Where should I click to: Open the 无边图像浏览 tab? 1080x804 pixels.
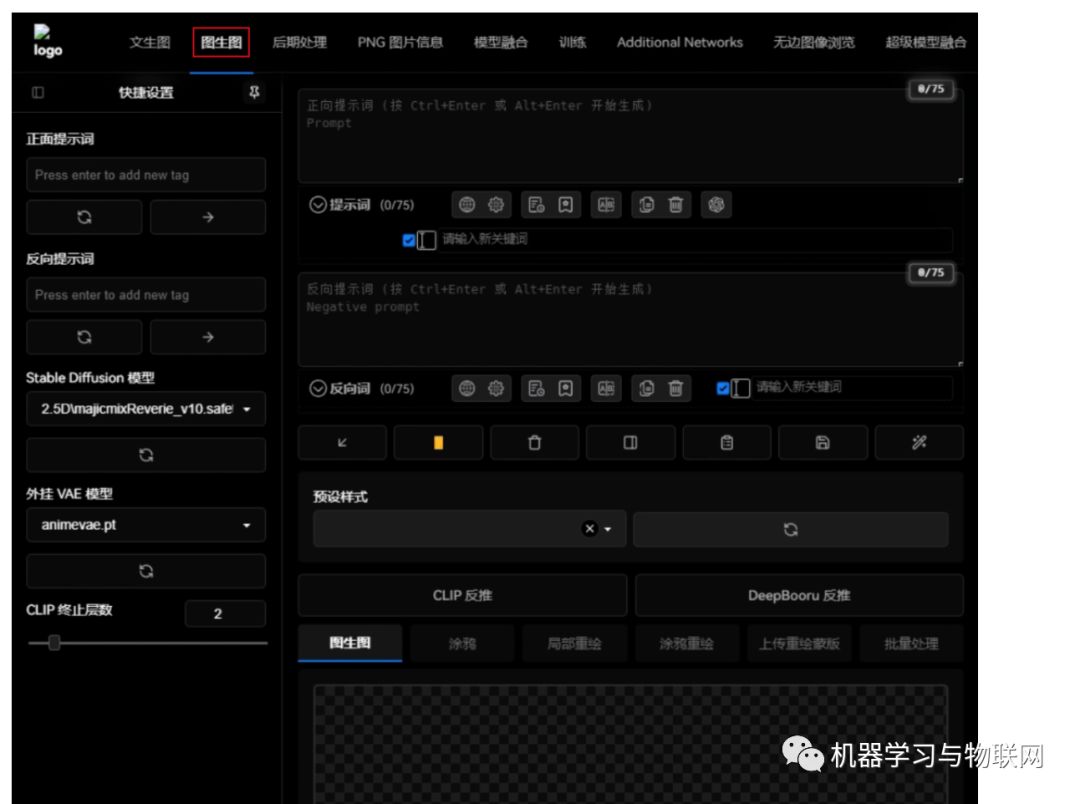[814, 43]
